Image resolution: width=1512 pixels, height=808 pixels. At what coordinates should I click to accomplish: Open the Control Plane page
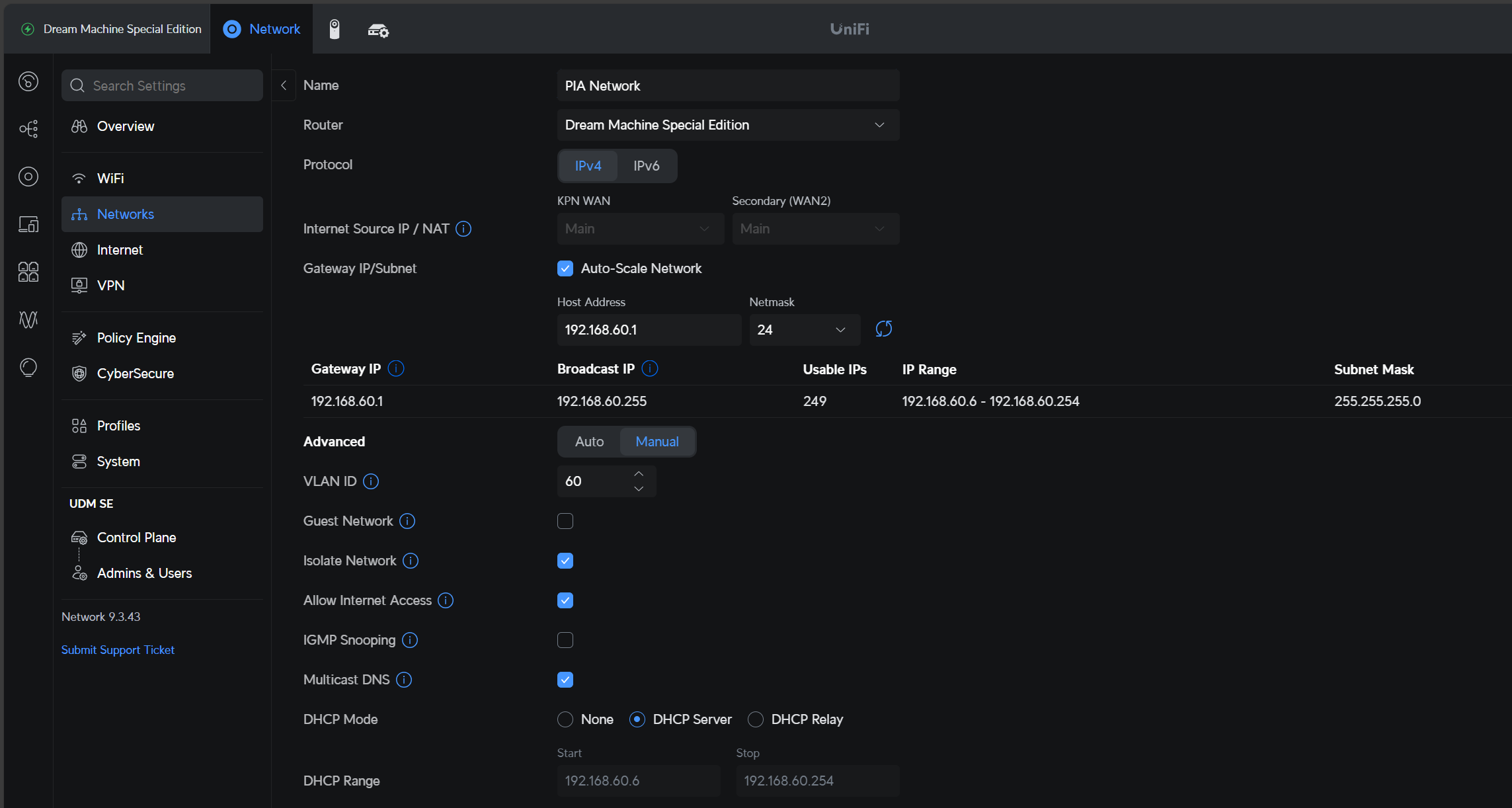coord(162,538)
